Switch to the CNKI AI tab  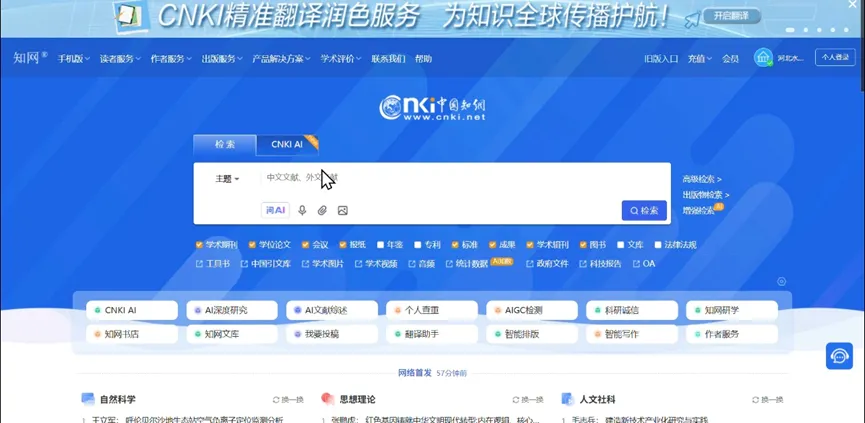point(287,144)
